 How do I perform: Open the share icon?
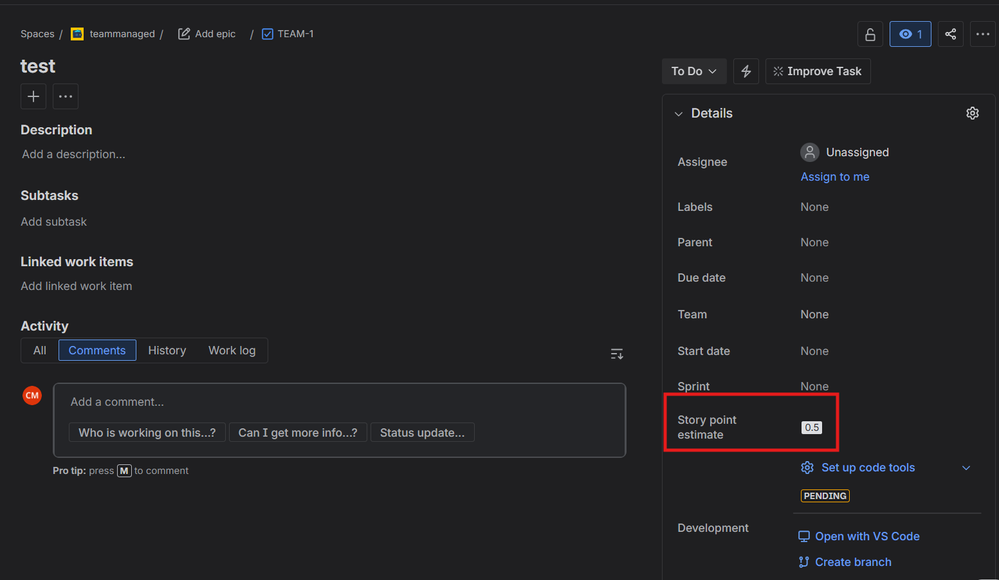950,33
